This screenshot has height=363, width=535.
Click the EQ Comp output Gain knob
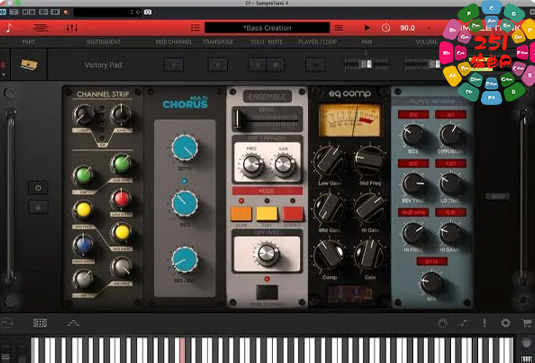coord(369,255)
